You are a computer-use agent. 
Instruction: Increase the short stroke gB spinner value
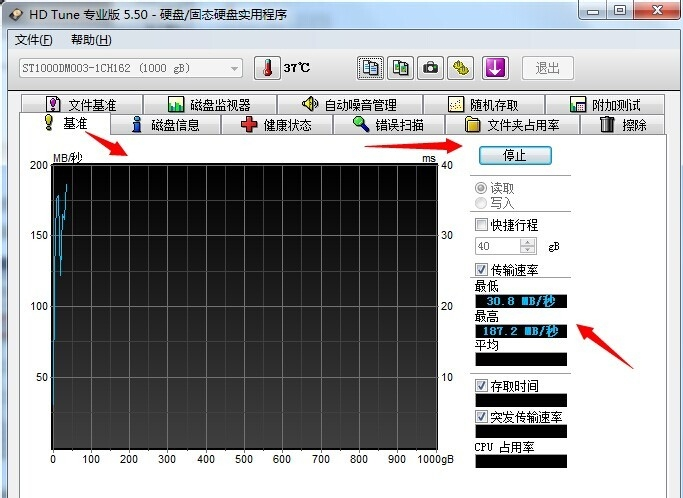coord(528,242)
